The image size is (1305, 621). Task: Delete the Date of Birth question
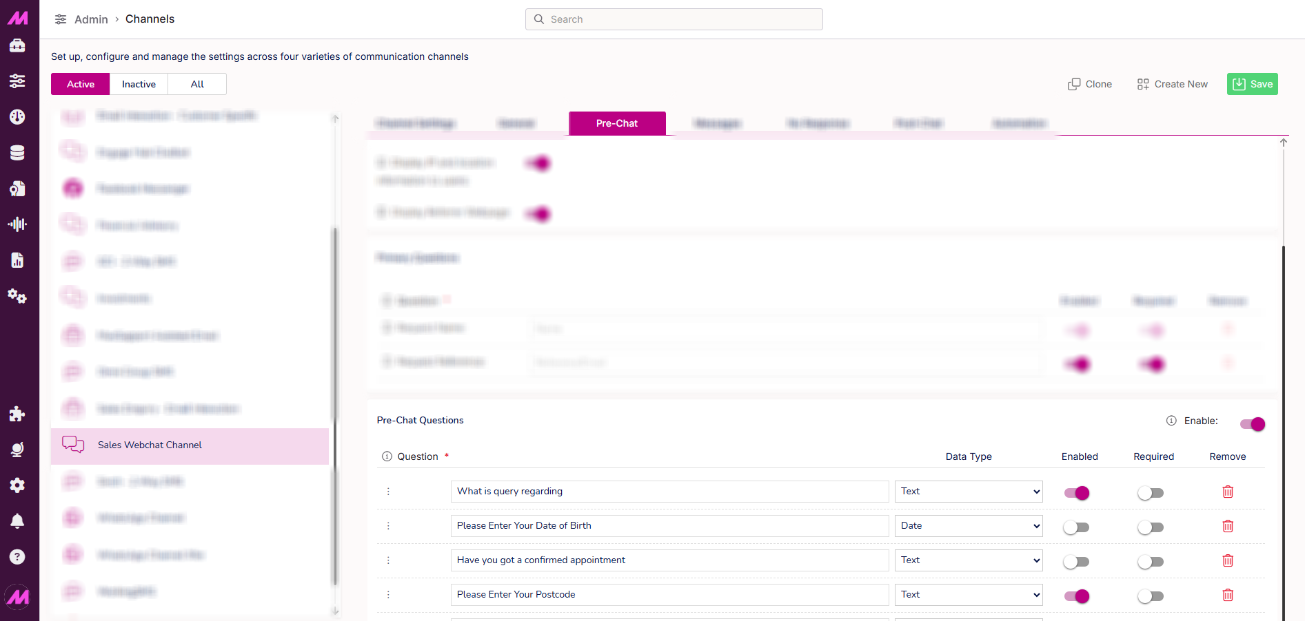(x=1228, y=526)
